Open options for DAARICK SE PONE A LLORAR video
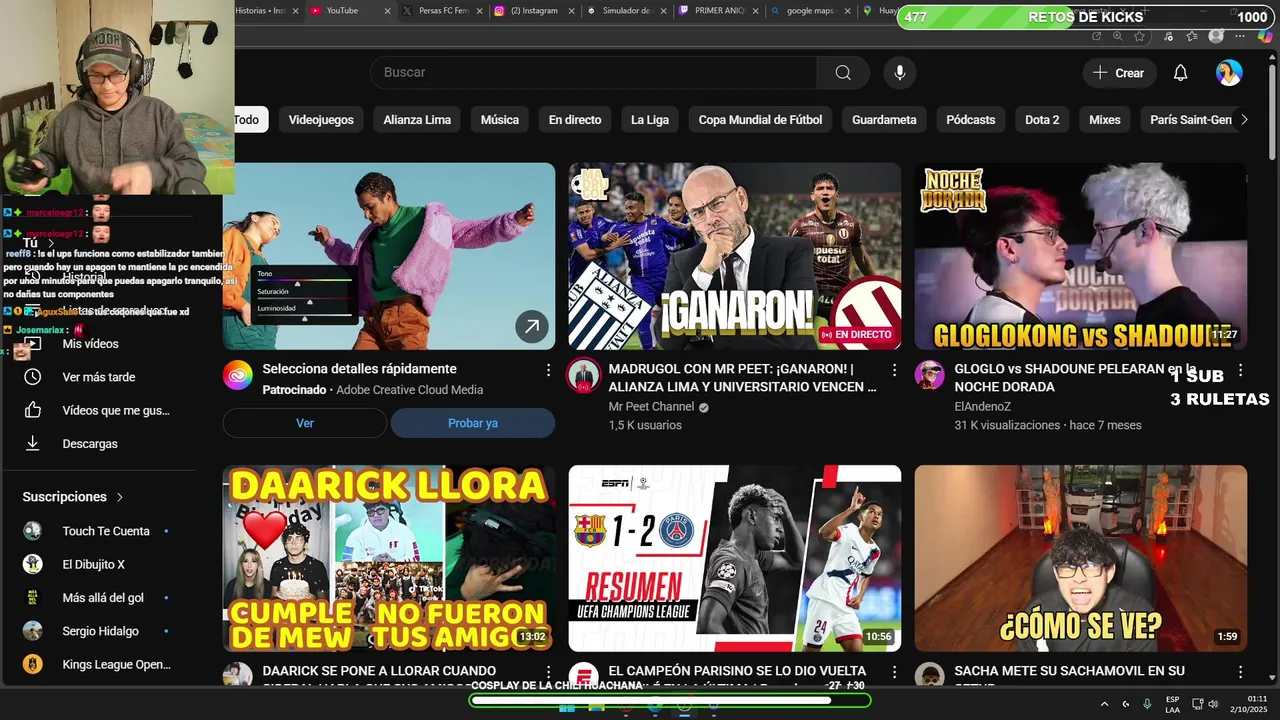The height and width of the screenshot is (720, 1280). [548, 672]
